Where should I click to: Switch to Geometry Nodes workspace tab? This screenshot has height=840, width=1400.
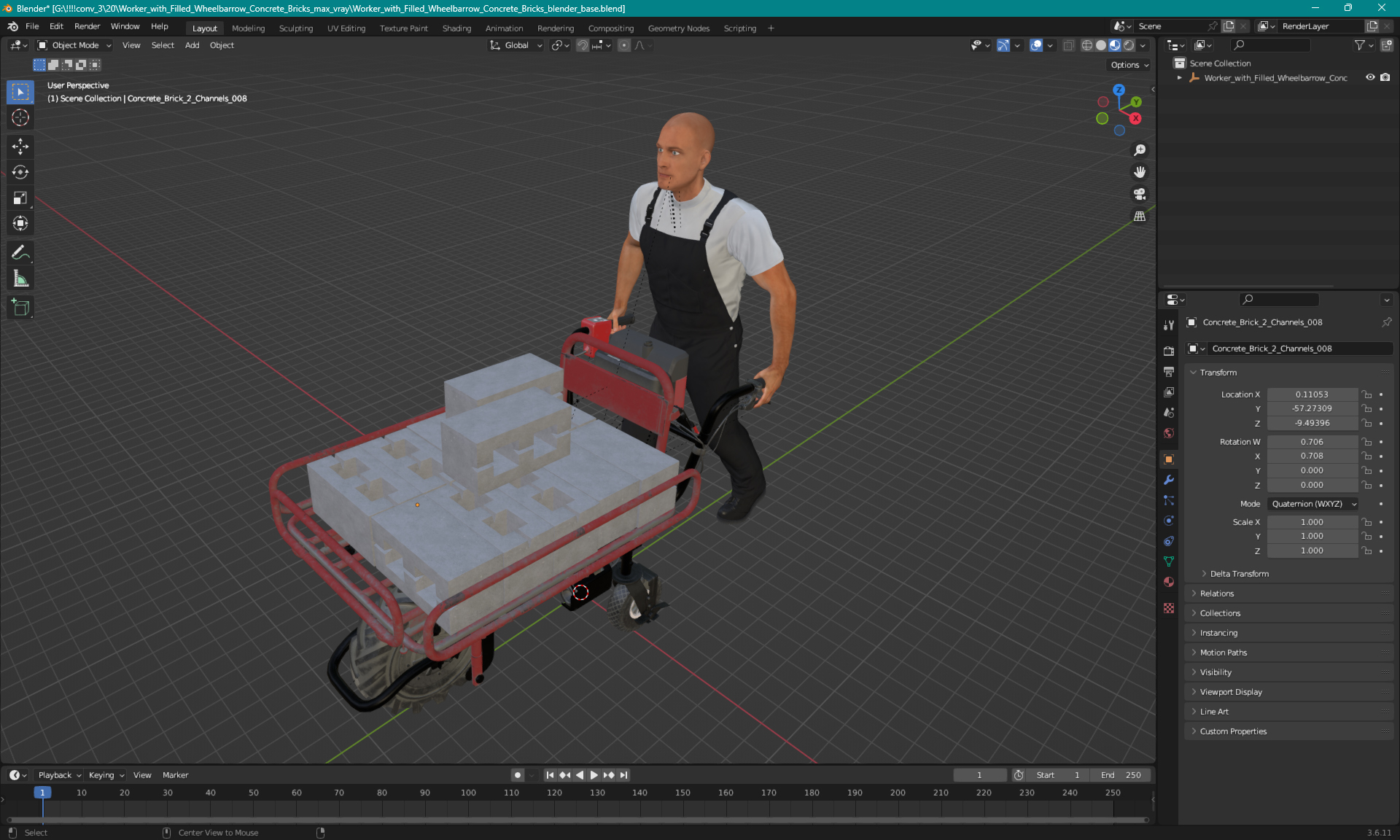(678, 28)
